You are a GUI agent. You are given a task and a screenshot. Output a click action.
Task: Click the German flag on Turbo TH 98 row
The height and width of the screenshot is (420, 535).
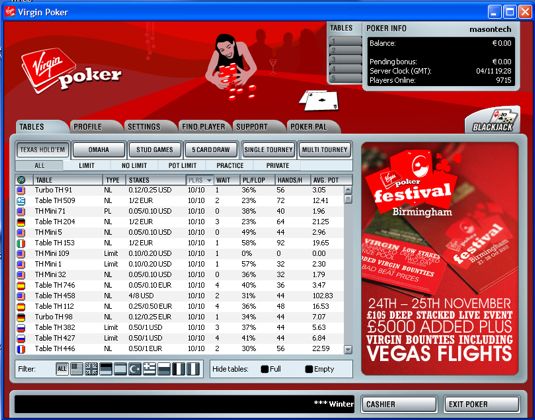click(x=21, y=317)
